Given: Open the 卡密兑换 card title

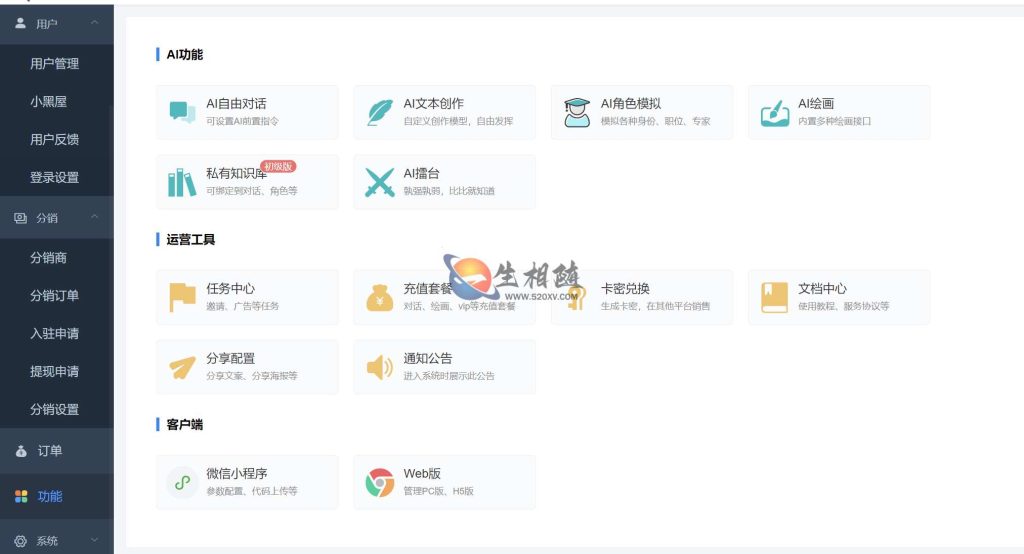Looking at the screenshot, I should (625, 288).
